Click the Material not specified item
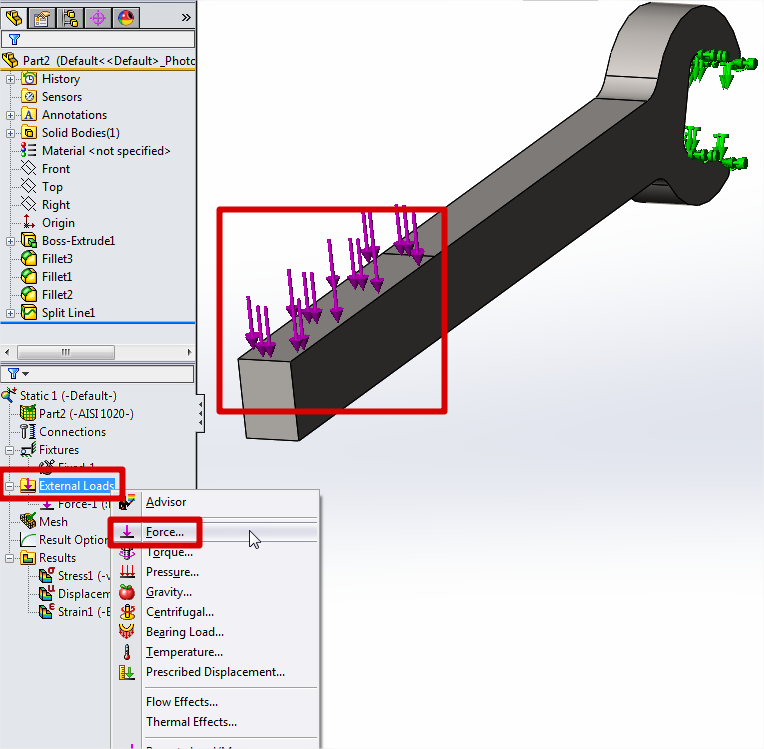The height and width of the screenshot is (749, 764). pyautogui.click(x=105, y=151)
